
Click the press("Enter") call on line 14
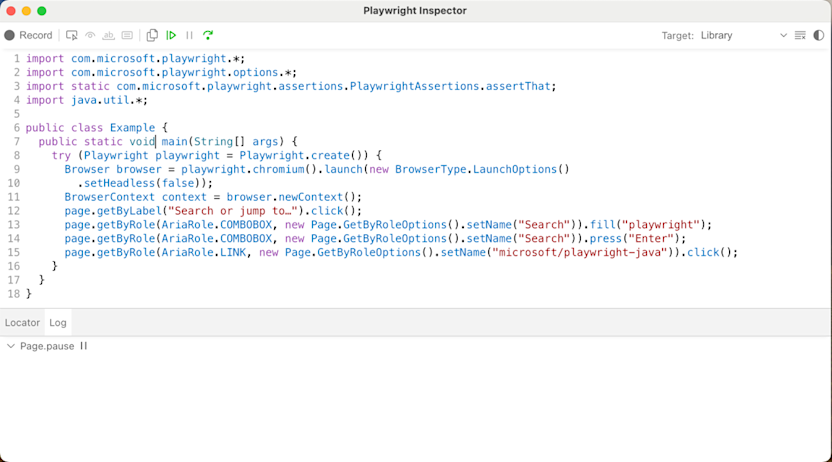[635, 238]
